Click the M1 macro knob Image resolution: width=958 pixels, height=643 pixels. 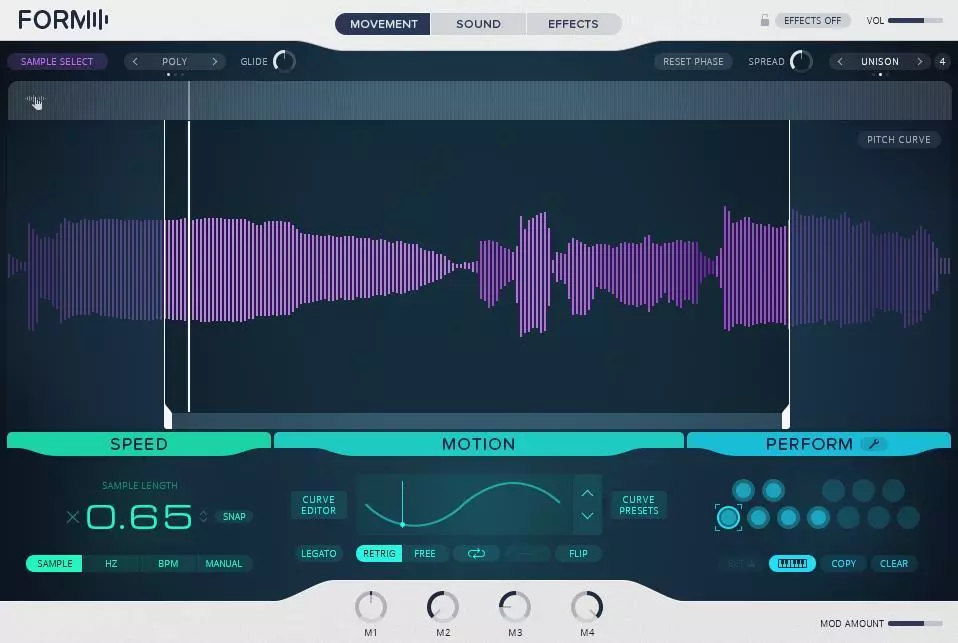coord(371,607)
